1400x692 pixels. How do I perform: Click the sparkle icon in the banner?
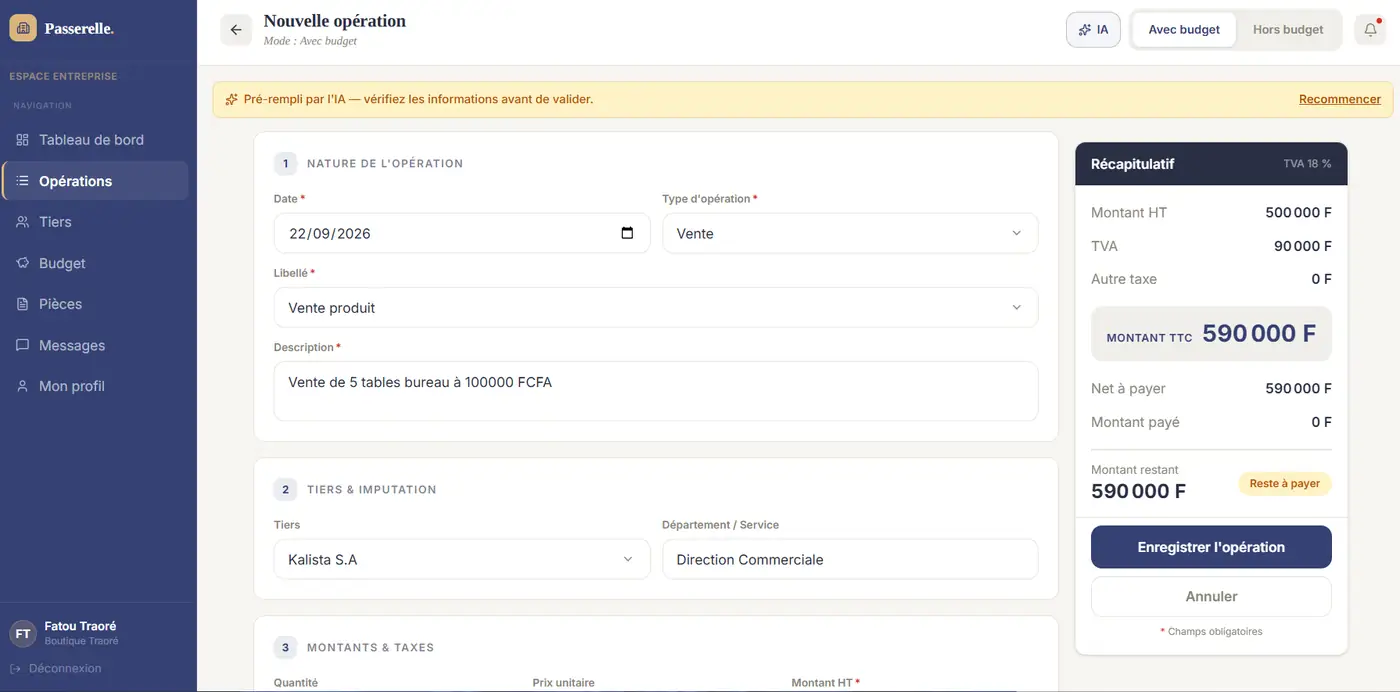pyautogui.click(x=232, y=99)
